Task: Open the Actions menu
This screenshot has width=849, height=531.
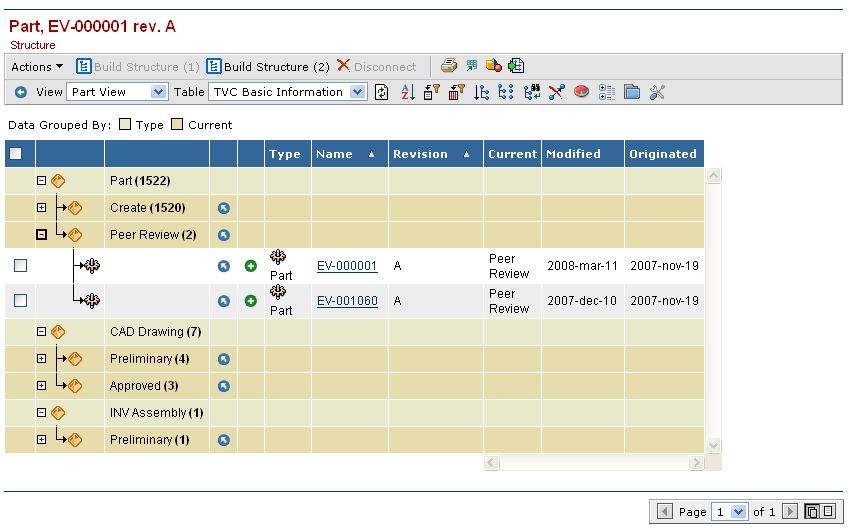Action: click(x=37, y=67)
